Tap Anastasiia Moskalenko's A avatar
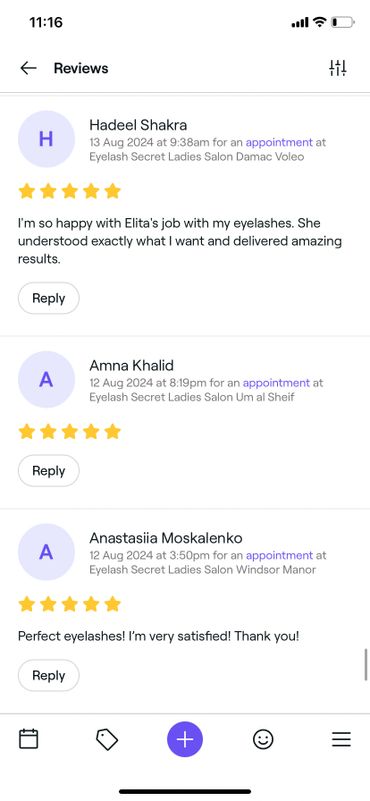The height and width of the screenshot is (801, 370). 47,552
